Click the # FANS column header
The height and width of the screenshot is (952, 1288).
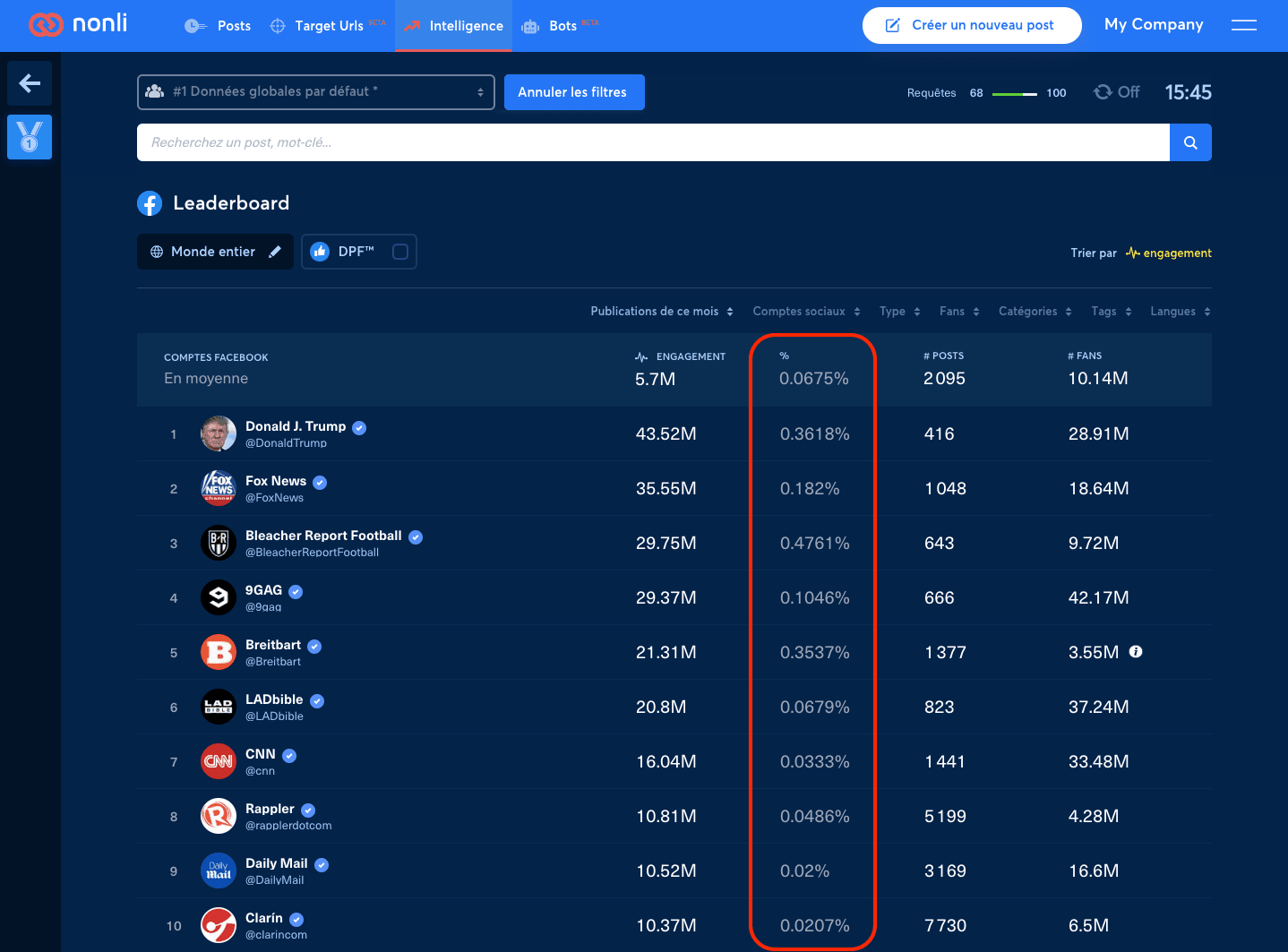[x=1085, y=356]
